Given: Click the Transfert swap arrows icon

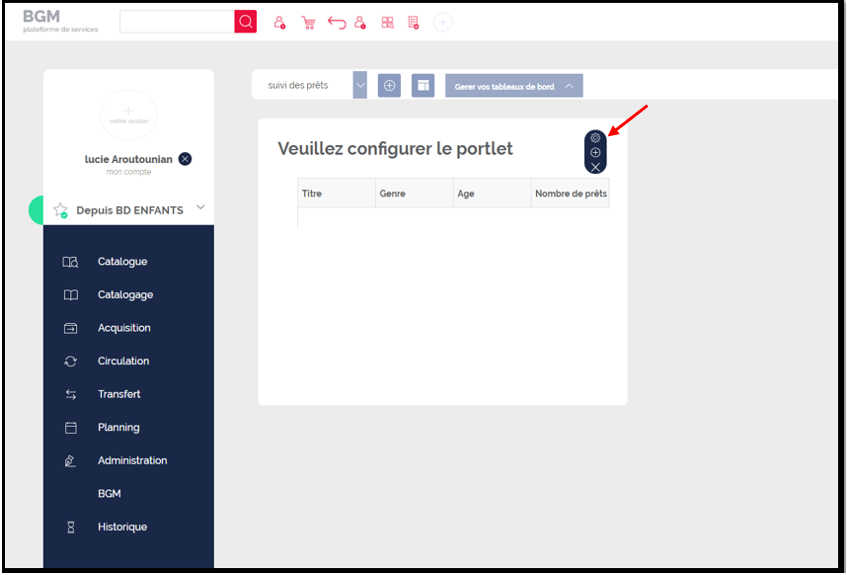Looking at the screenshot, I should click(x=71, y=395).
